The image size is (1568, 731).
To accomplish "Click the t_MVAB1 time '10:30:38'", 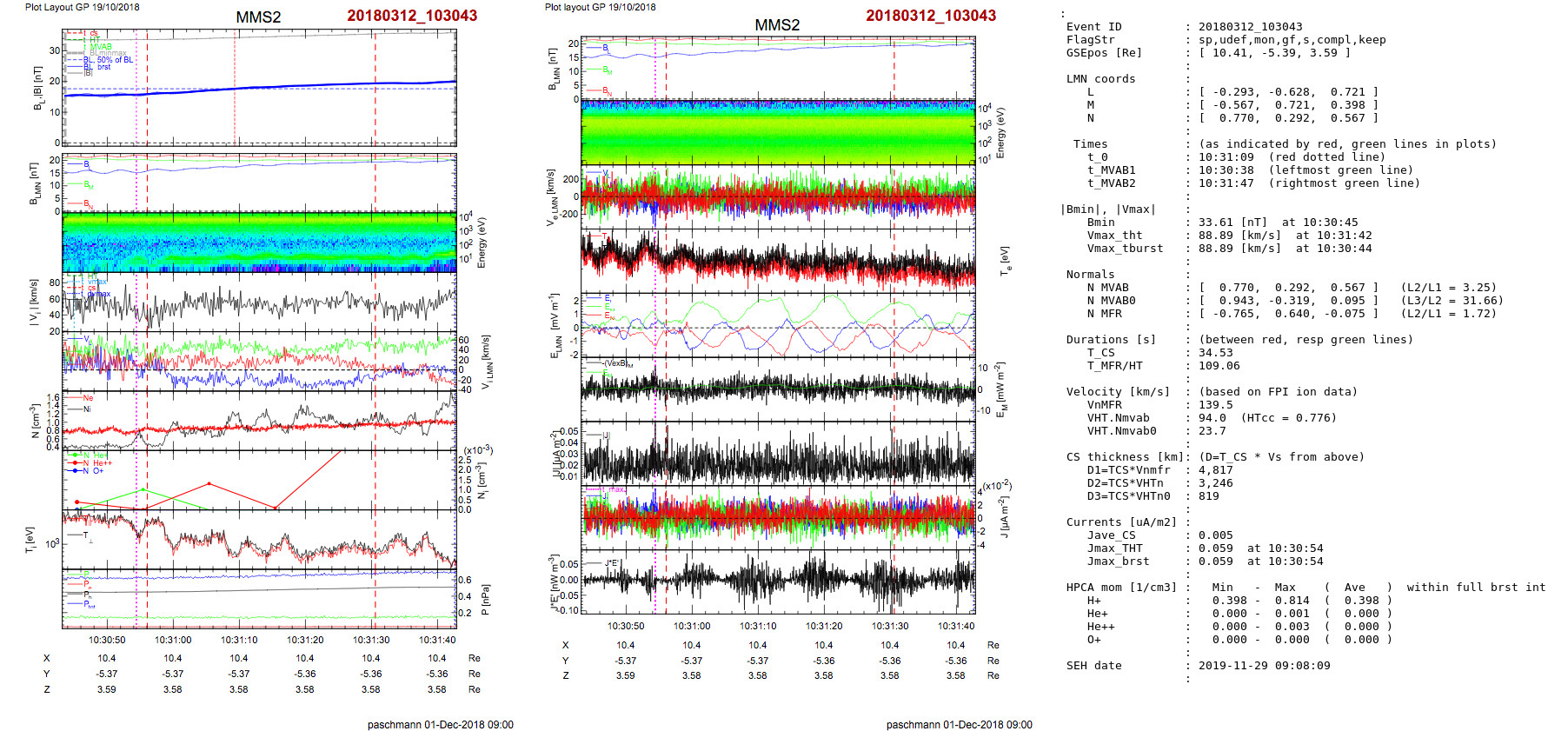I will [x=1226, y=170].
